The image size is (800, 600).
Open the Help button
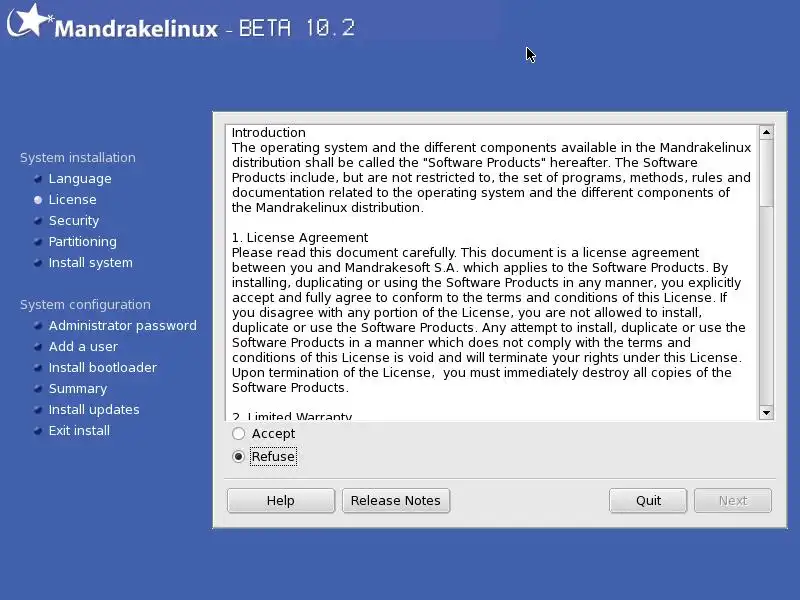click(281, 501)
